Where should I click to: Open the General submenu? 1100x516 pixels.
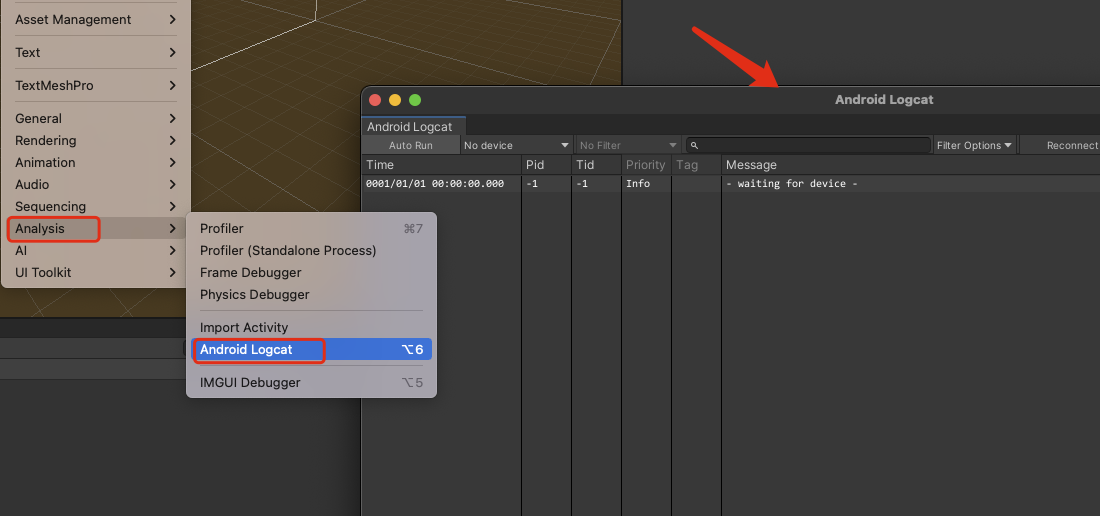[95, 118]
